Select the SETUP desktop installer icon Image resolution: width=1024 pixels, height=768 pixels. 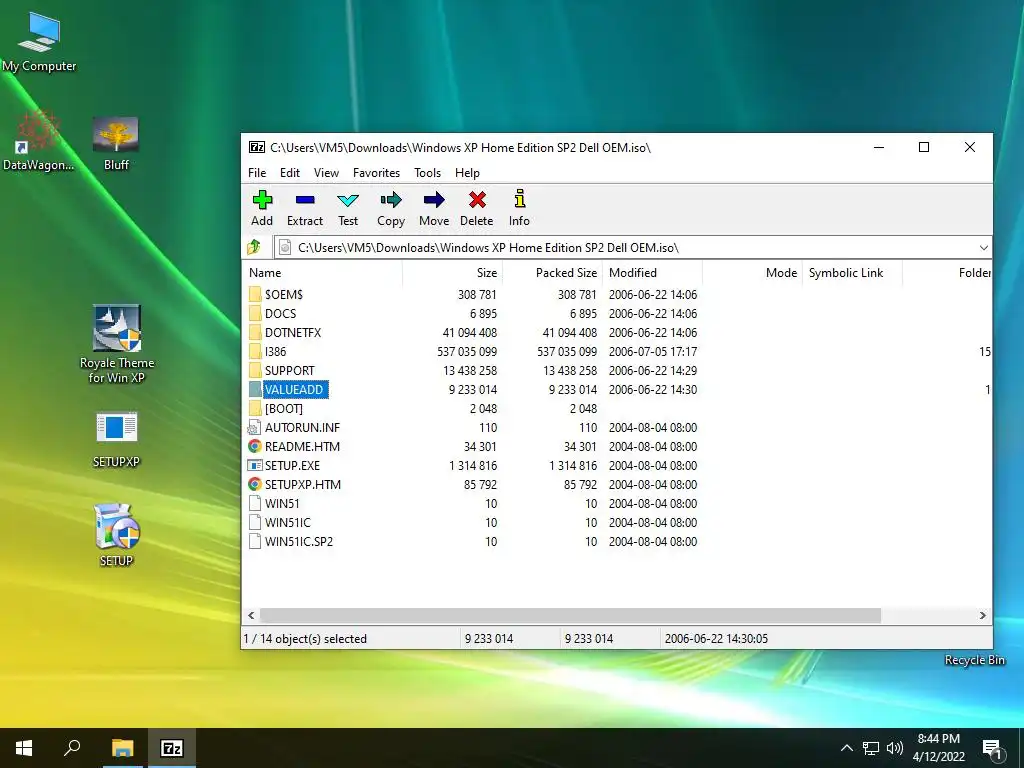tap(116, 535)
